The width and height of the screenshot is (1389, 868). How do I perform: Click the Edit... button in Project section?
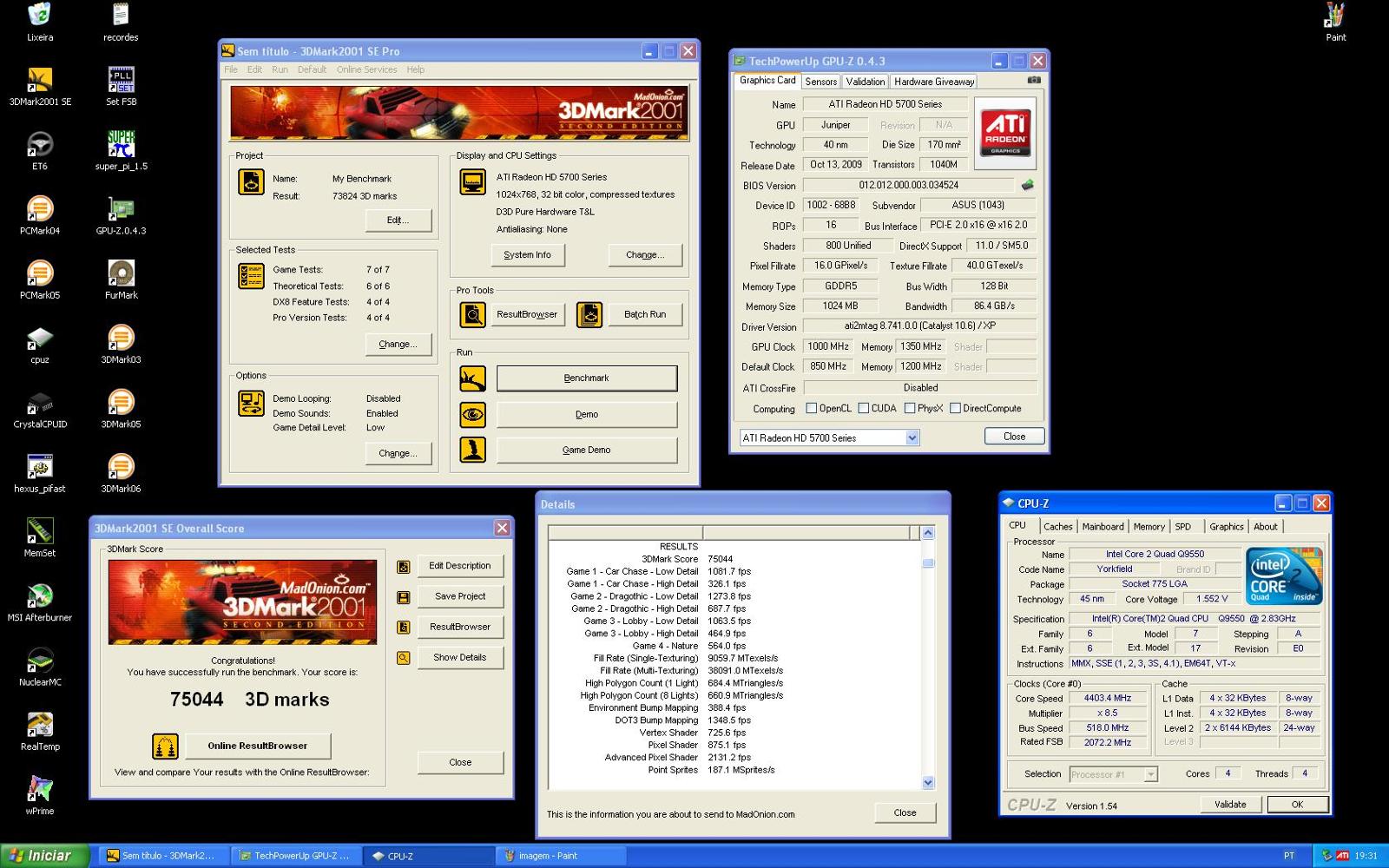398,220
